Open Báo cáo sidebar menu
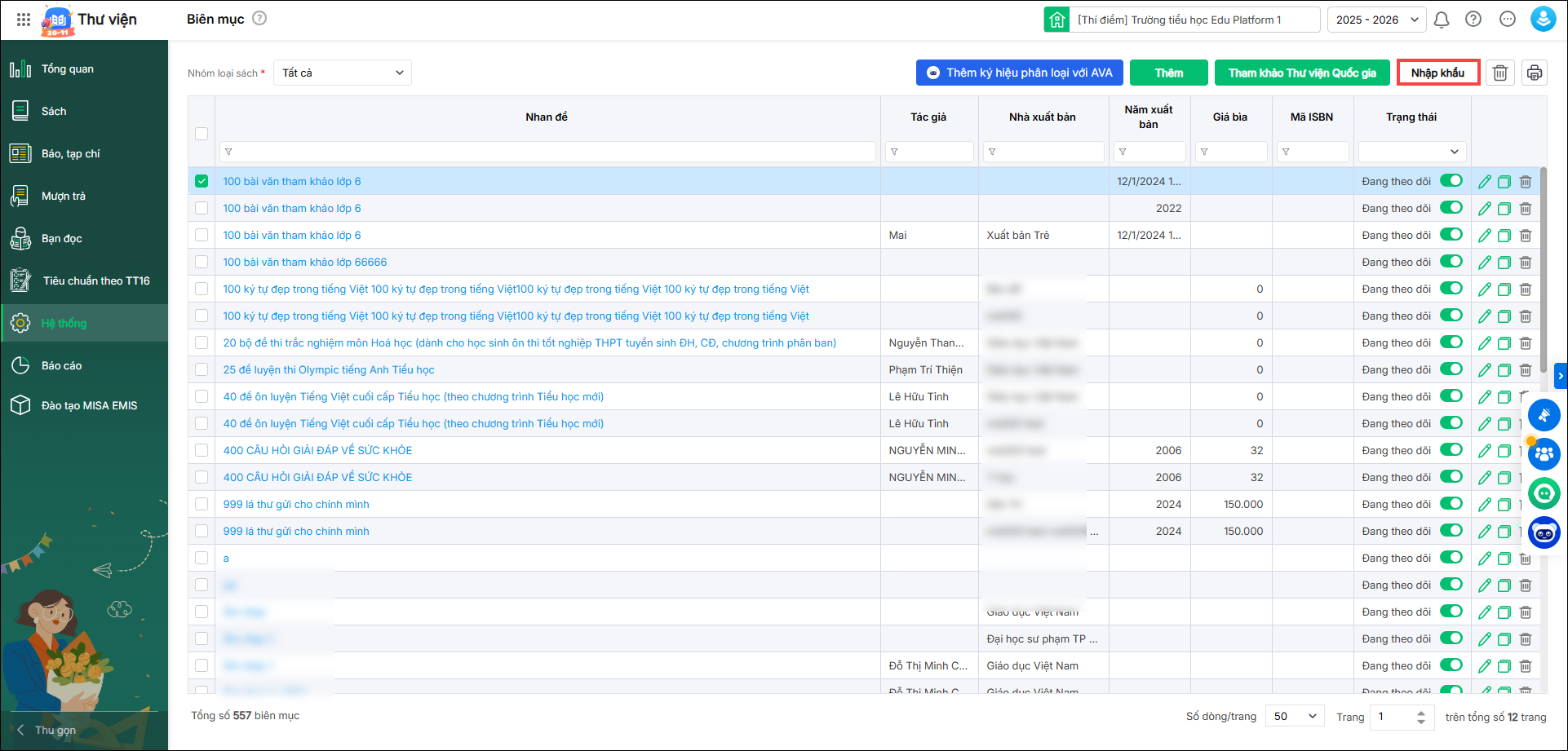 62,365
